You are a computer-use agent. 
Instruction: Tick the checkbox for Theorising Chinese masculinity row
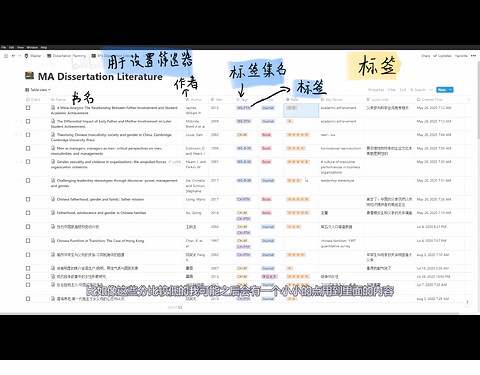[x=28, y=135]
